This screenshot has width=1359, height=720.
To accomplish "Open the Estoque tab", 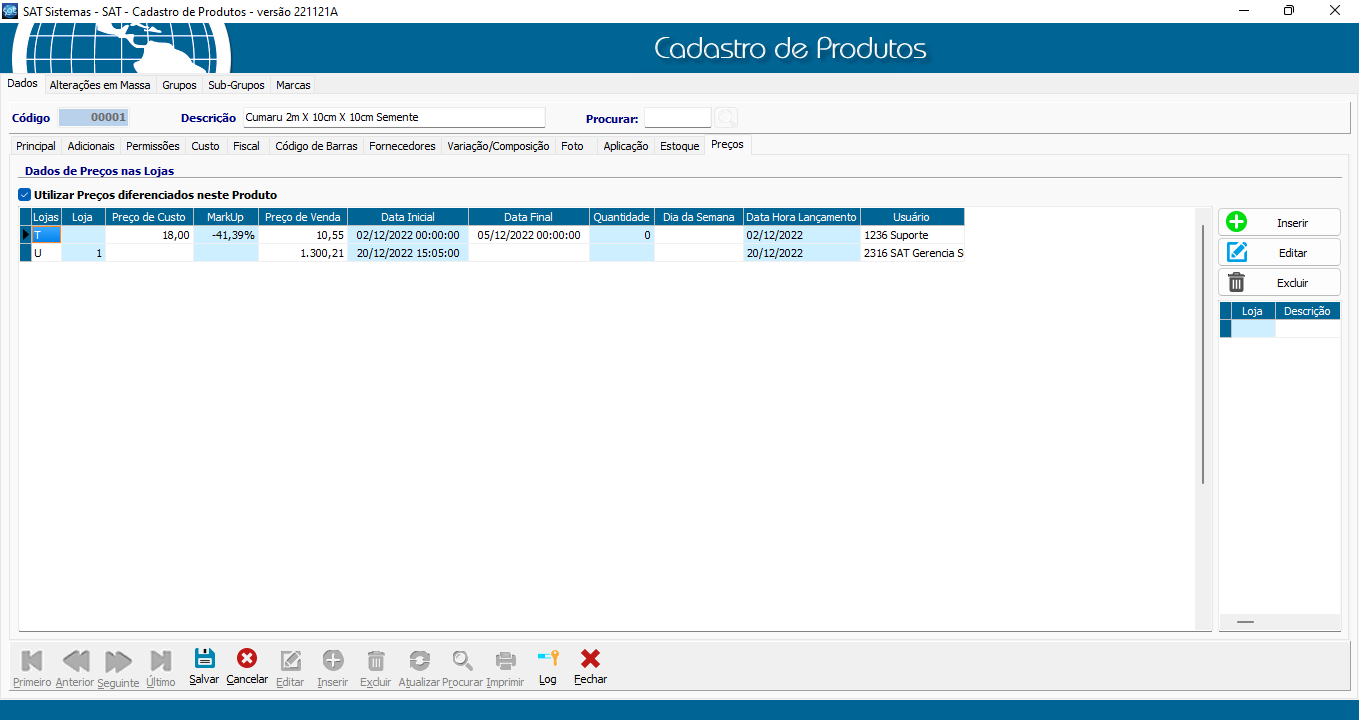I will (x=679, y=146).
